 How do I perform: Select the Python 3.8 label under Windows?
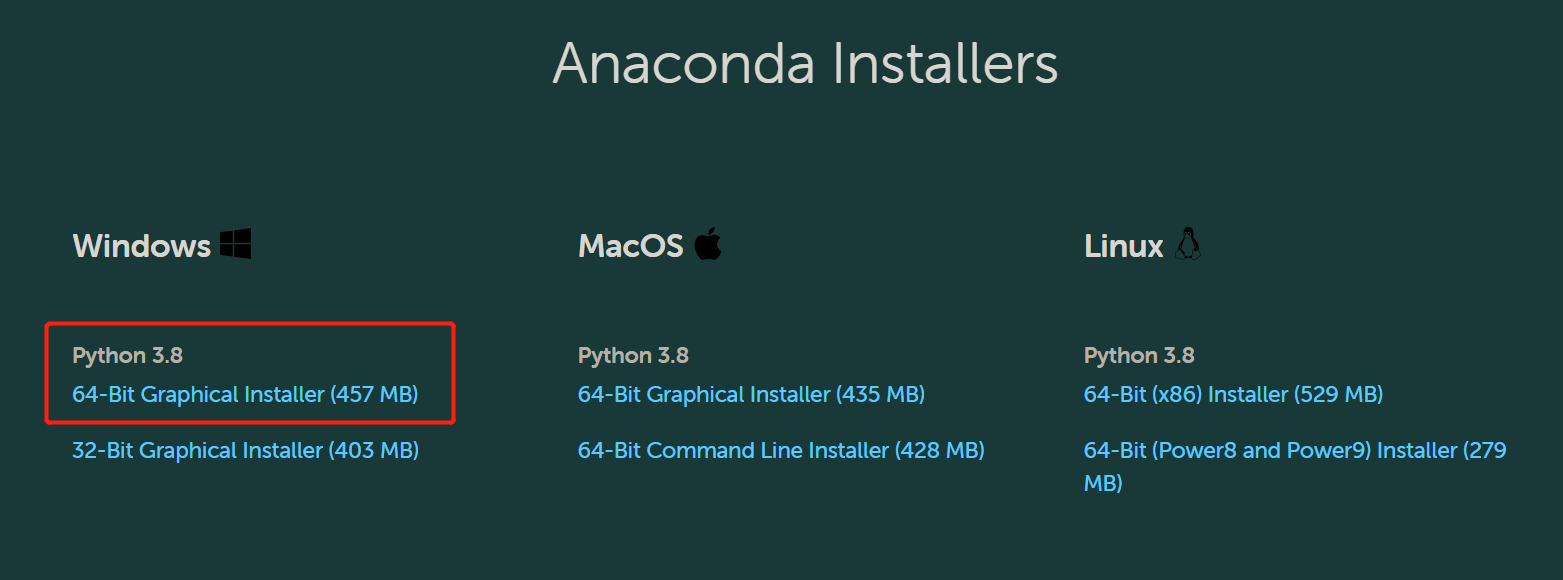(127, 355)
